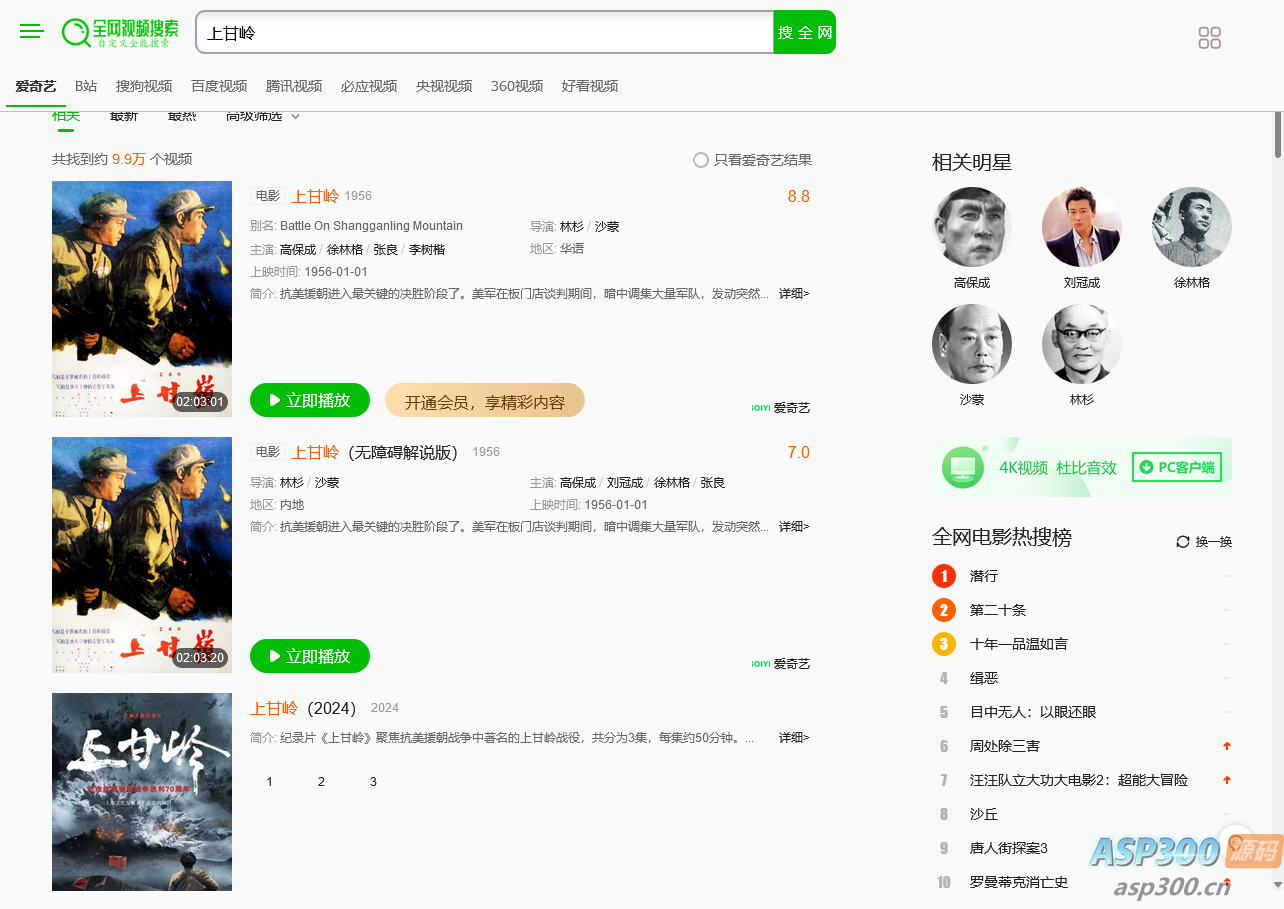This screenshot has height=909, width=1284.
Task: Click rank 2 badge for 第二十条
Action: click(x=944, y=610)
